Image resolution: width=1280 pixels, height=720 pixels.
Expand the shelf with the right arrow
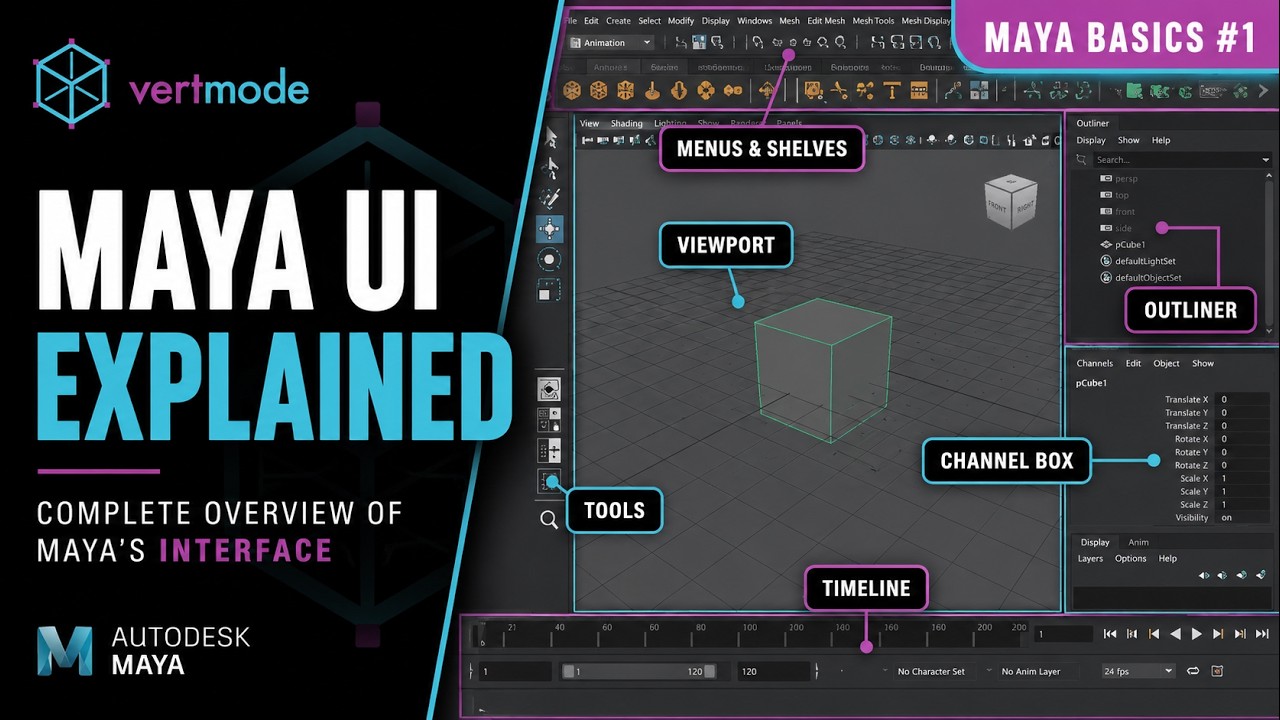1264,91
